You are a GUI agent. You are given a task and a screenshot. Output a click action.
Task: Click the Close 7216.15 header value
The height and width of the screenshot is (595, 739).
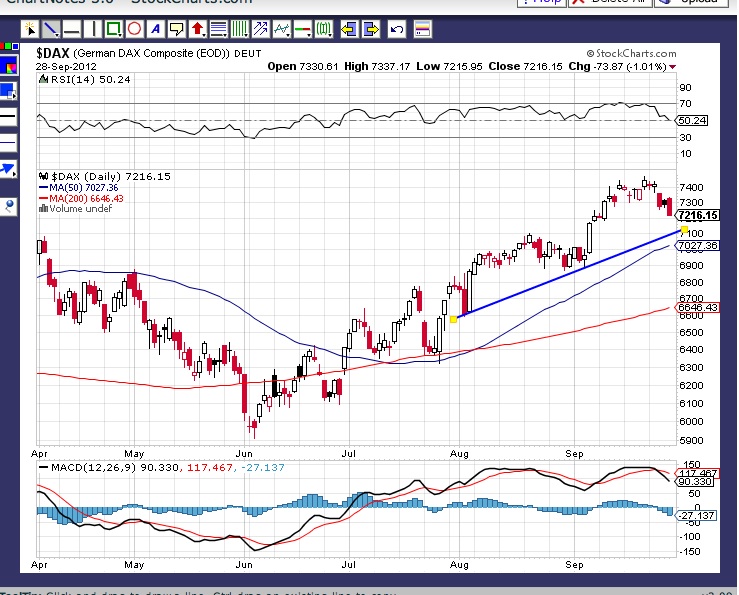click(x=525, y=66)
